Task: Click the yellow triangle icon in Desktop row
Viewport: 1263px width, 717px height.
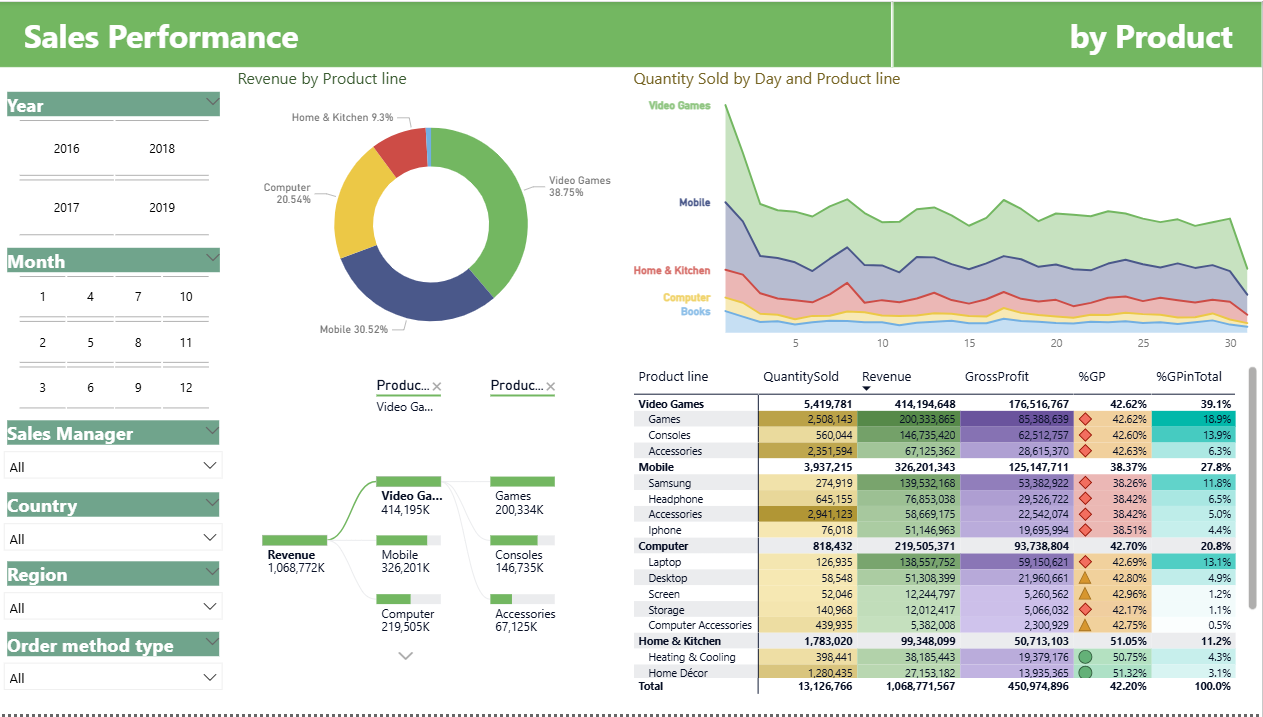Action: click(x=1085, y=578)
